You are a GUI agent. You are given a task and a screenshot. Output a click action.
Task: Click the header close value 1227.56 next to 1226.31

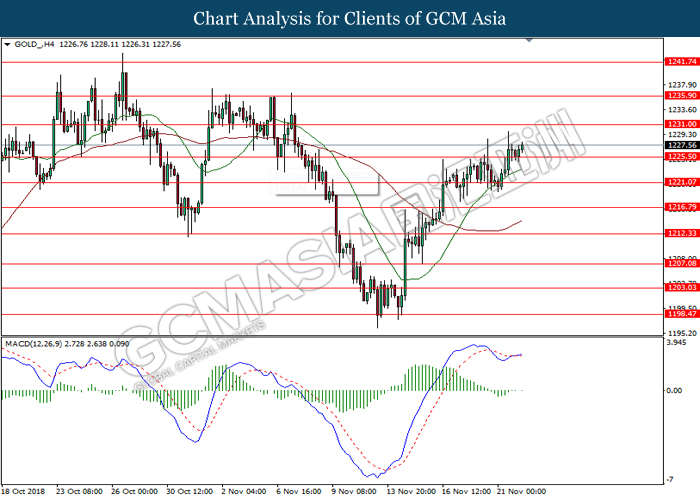167,44
